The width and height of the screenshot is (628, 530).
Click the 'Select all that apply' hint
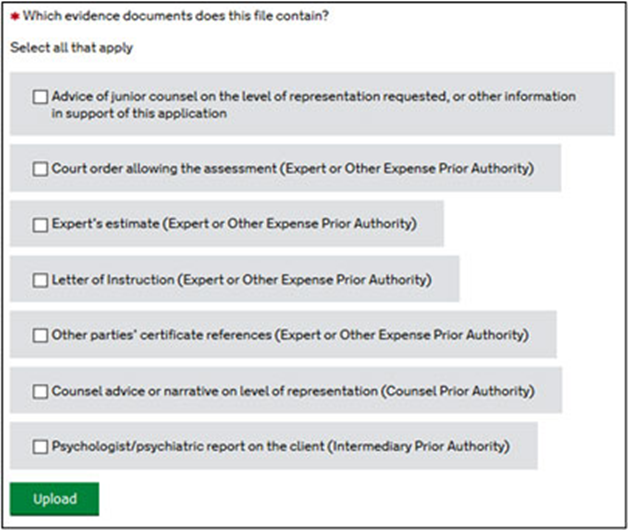[71, 47]
